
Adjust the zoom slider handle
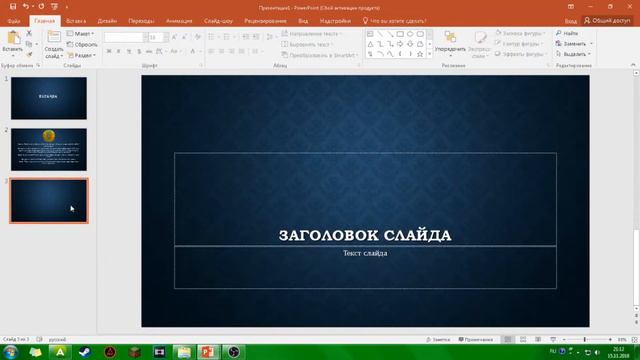(584, 339)
